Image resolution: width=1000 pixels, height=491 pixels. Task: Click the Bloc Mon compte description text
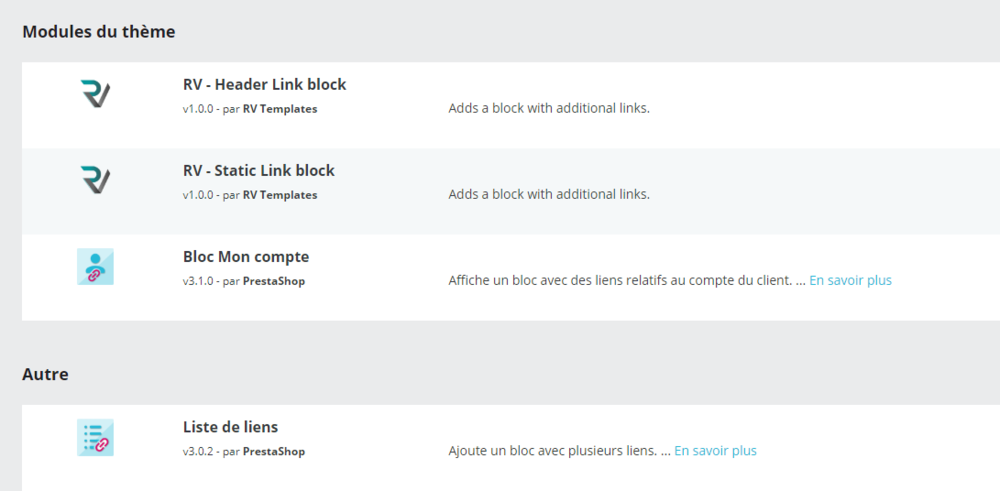620,281
